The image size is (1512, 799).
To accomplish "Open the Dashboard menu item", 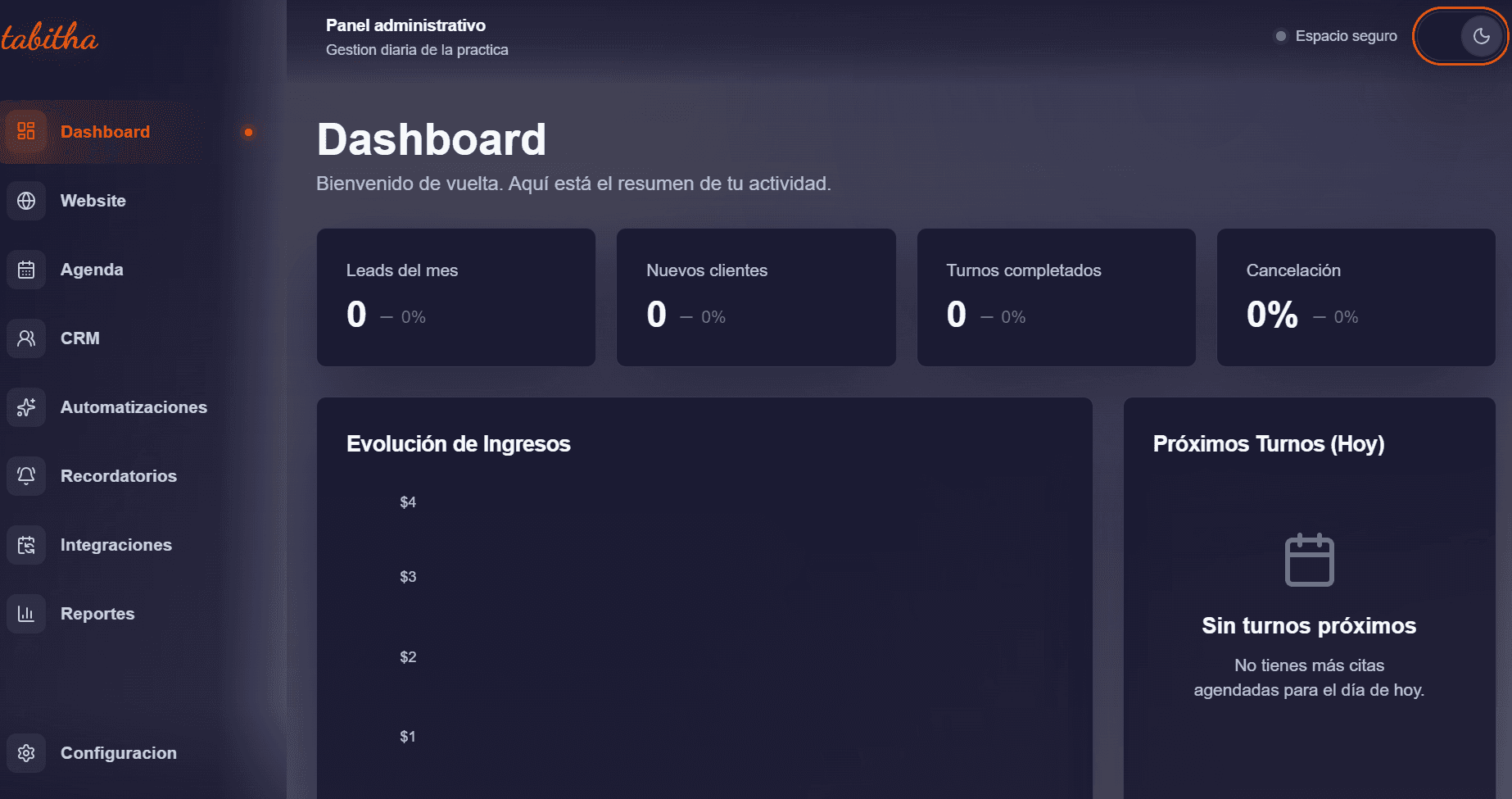I will tap(131, 132).
